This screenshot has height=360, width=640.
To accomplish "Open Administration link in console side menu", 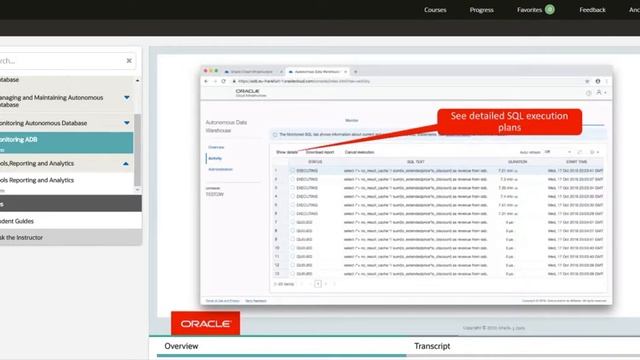I will point(220,169).
